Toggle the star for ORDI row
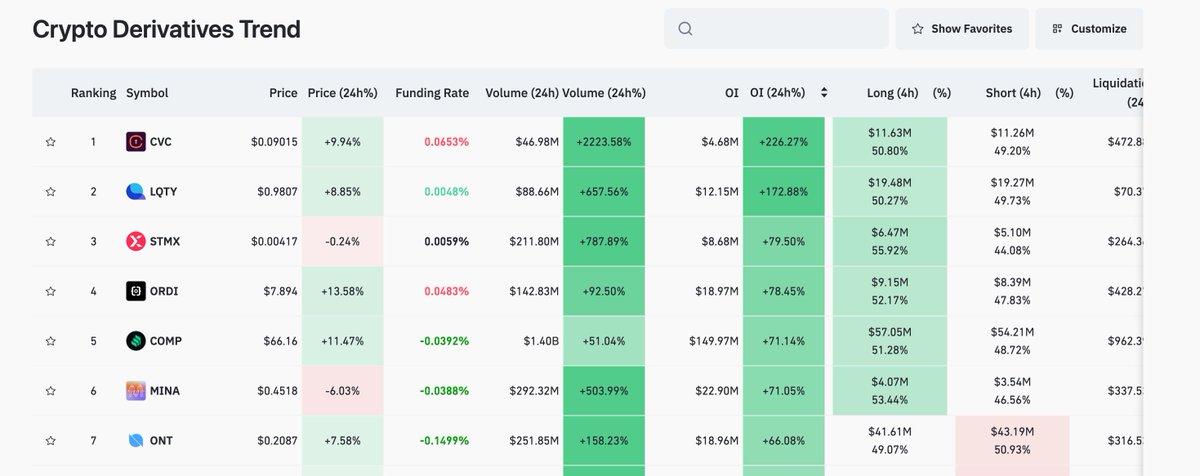 click(x=50, y=291)
